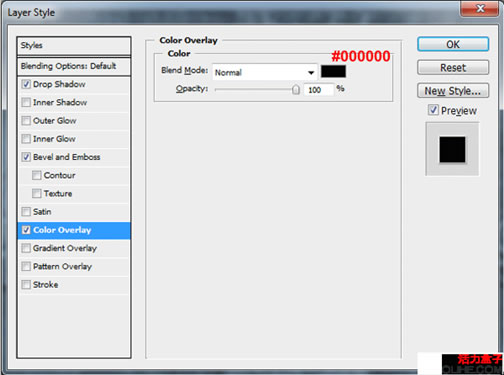The width and height of the screenshot is (504, 375).
Task: Open the Stroke style settings
Action: [74, 285]
